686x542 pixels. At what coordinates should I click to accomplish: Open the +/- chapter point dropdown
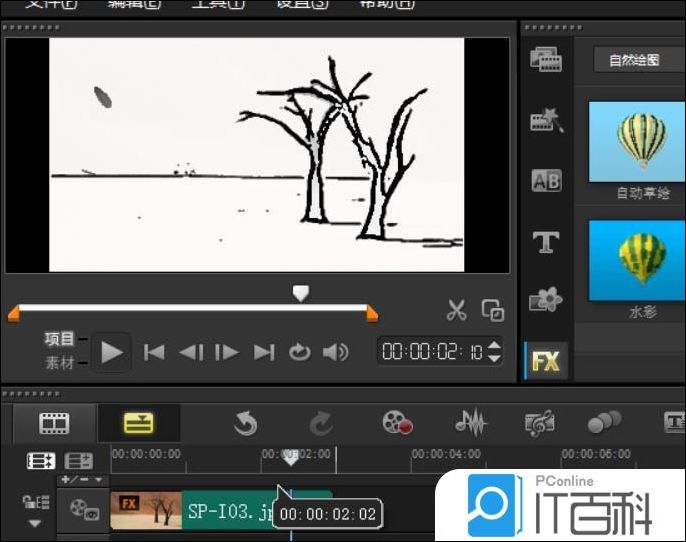coord(82,480)
